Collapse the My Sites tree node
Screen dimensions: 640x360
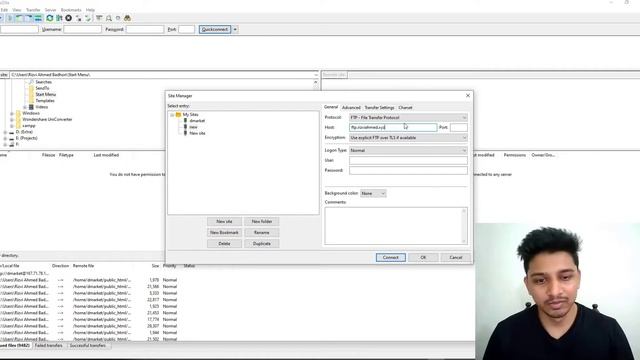coord(172,115)
